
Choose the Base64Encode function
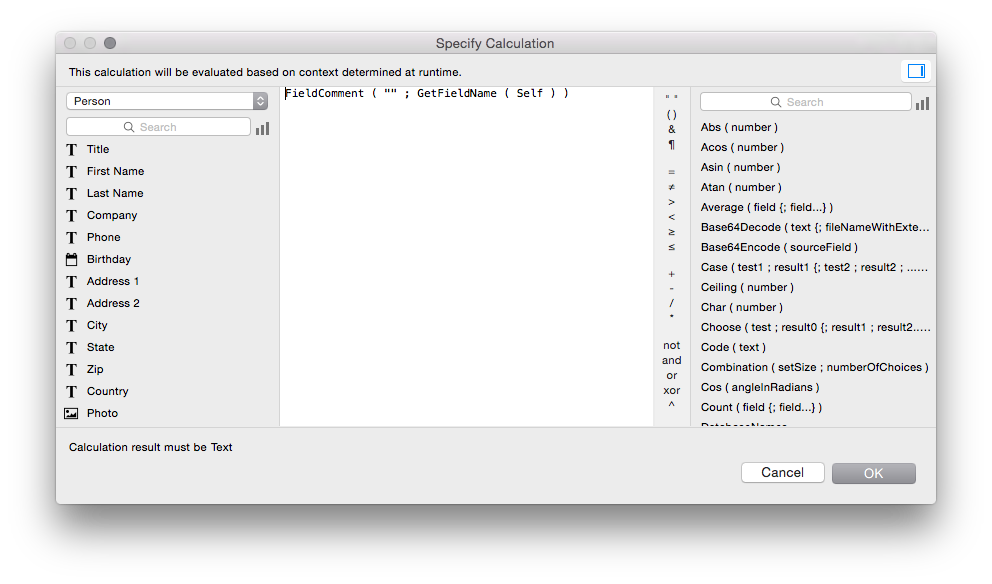pos(779,247)
